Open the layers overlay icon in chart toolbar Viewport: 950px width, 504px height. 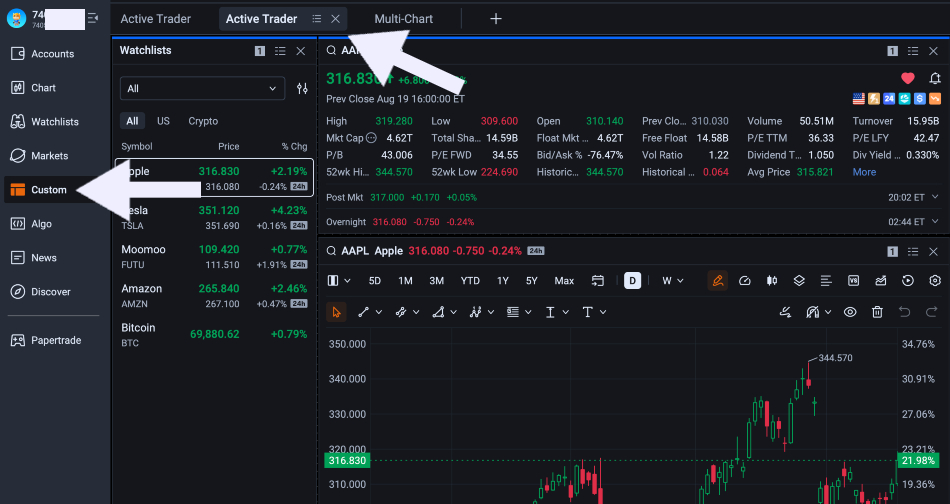[799, 280]
